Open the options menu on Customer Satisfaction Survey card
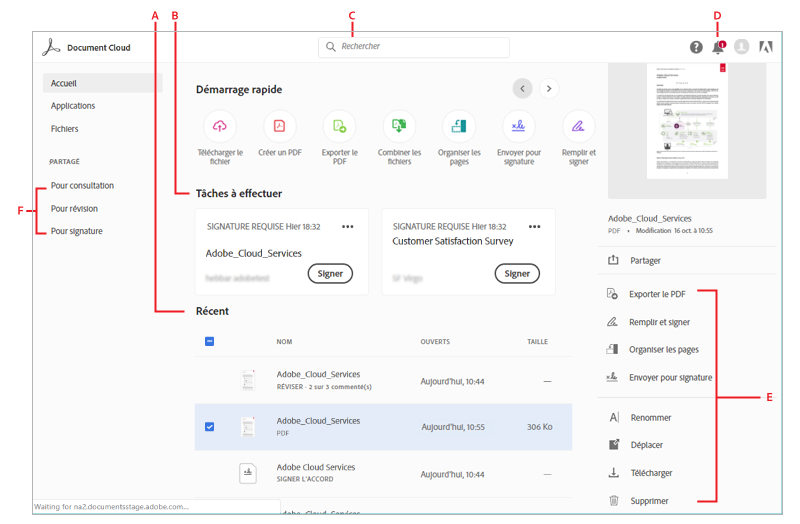Screen dimensions: 800x524 [535, 227]
